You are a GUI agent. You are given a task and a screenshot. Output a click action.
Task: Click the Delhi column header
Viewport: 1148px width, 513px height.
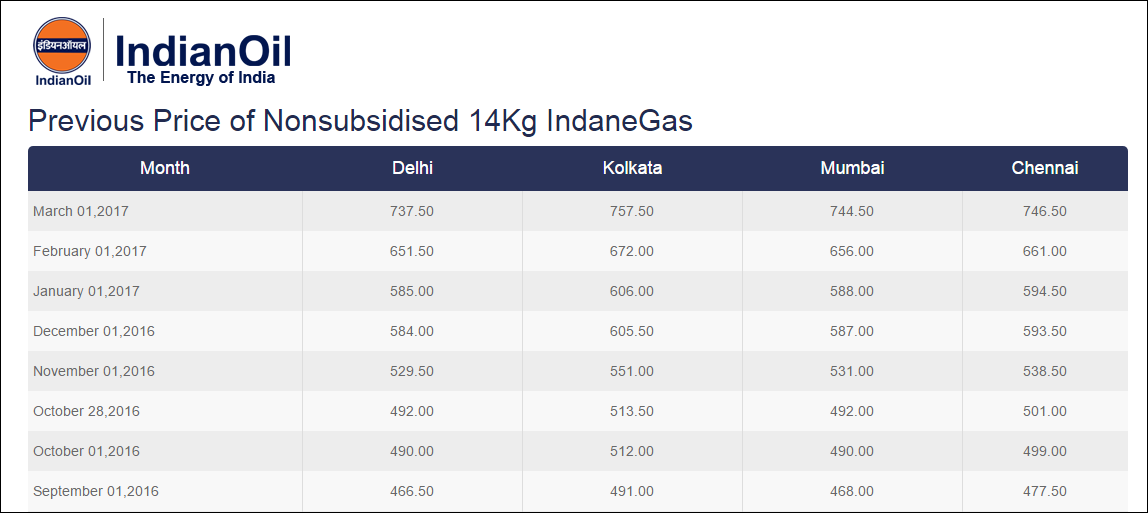click(412, 168)
